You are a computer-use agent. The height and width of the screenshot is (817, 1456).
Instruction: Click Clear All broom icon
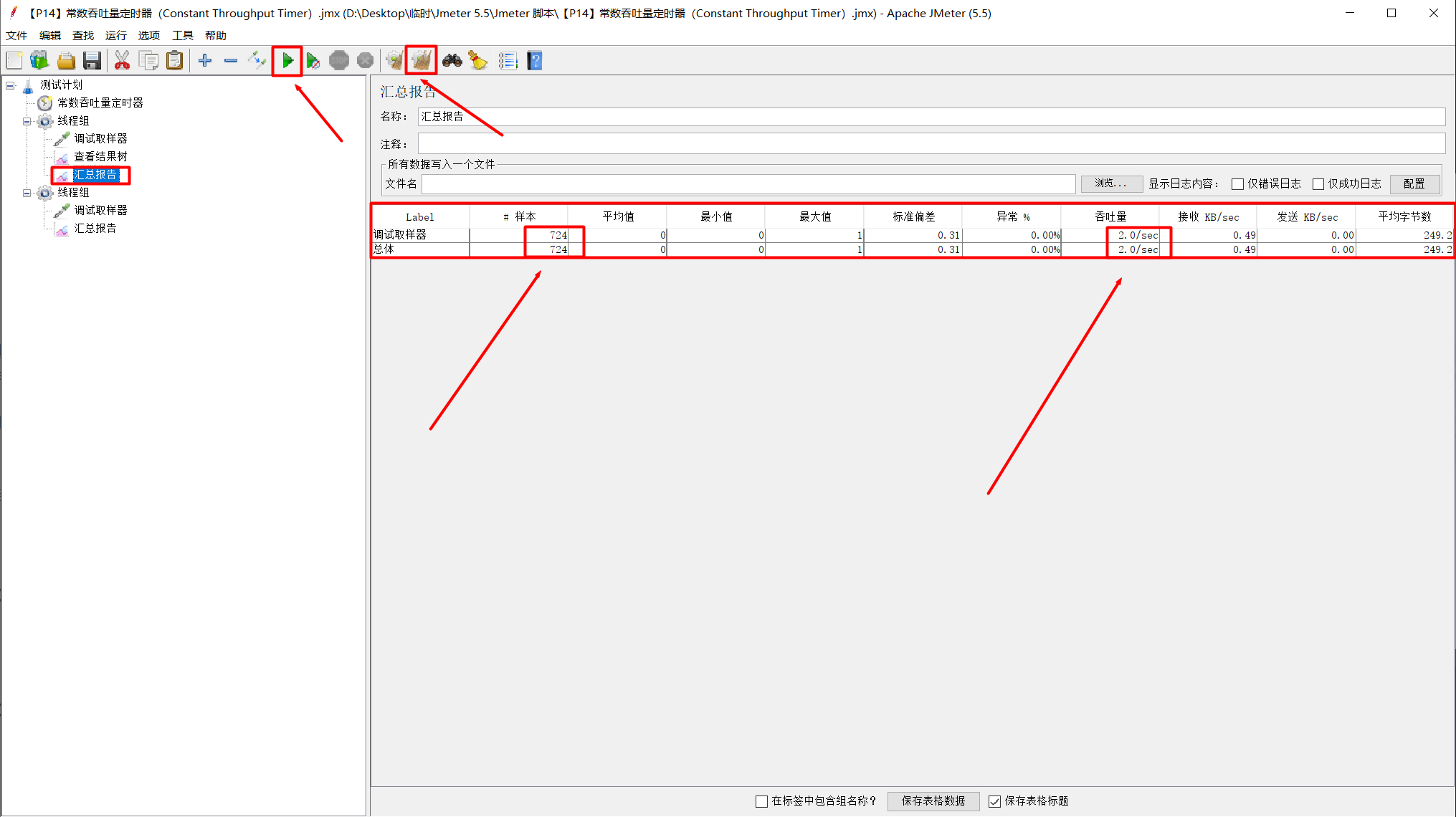(x=421, y=61)
